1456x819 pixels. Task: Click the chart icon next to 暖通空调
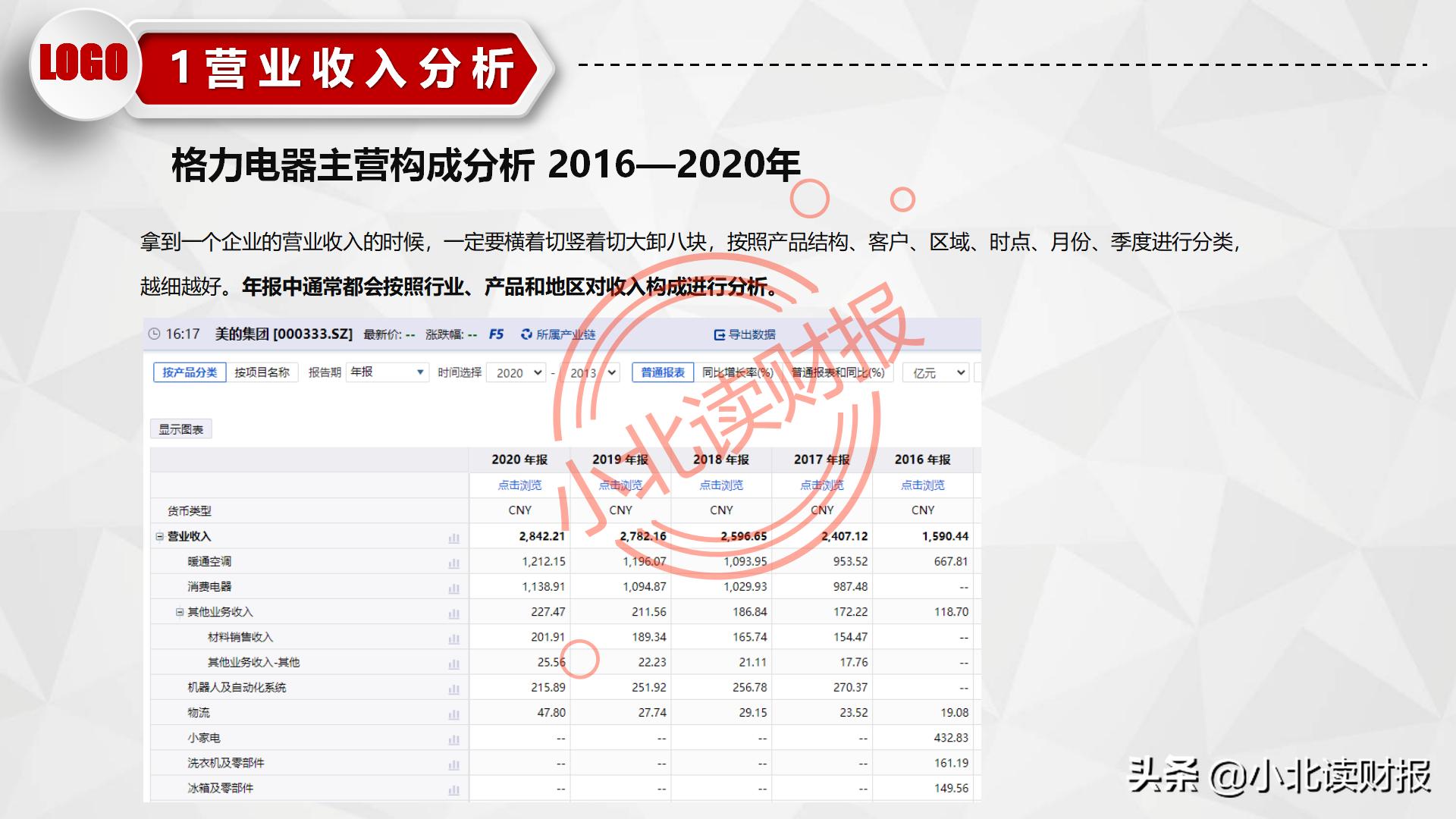(x=453, y=561)
